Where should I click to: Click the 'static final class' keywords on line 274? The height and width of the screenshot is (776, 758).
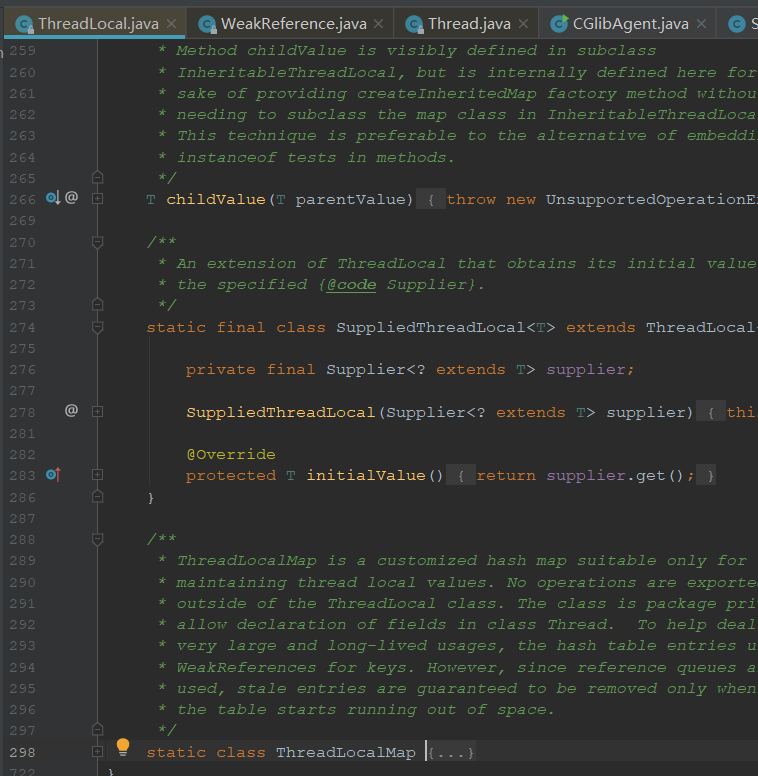click(x=236, y=328)
